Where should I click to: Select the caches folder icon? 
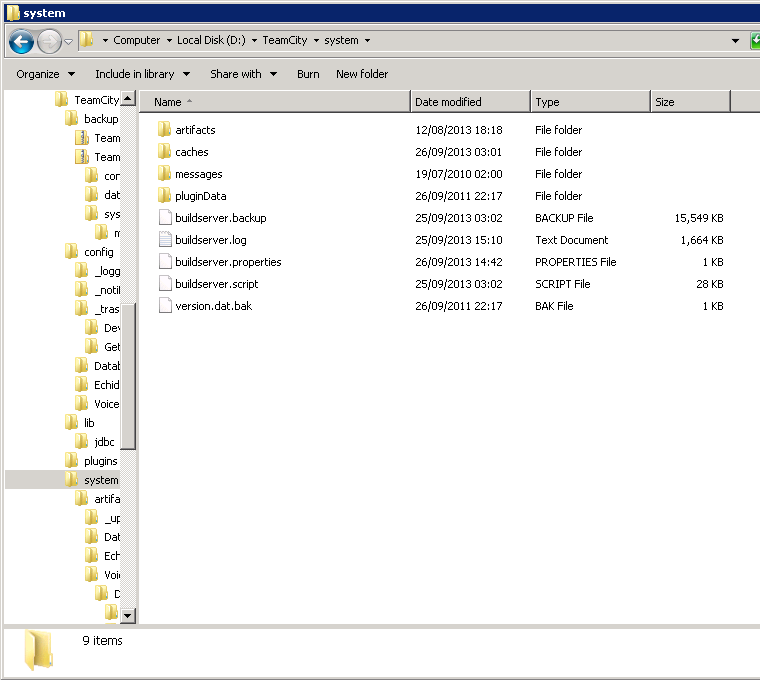click(164, 151)
